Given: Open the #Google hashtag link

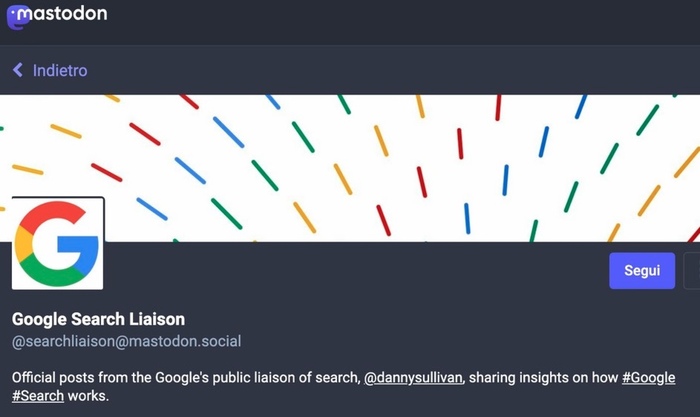Looking at the screenshot, I should 648,378.
